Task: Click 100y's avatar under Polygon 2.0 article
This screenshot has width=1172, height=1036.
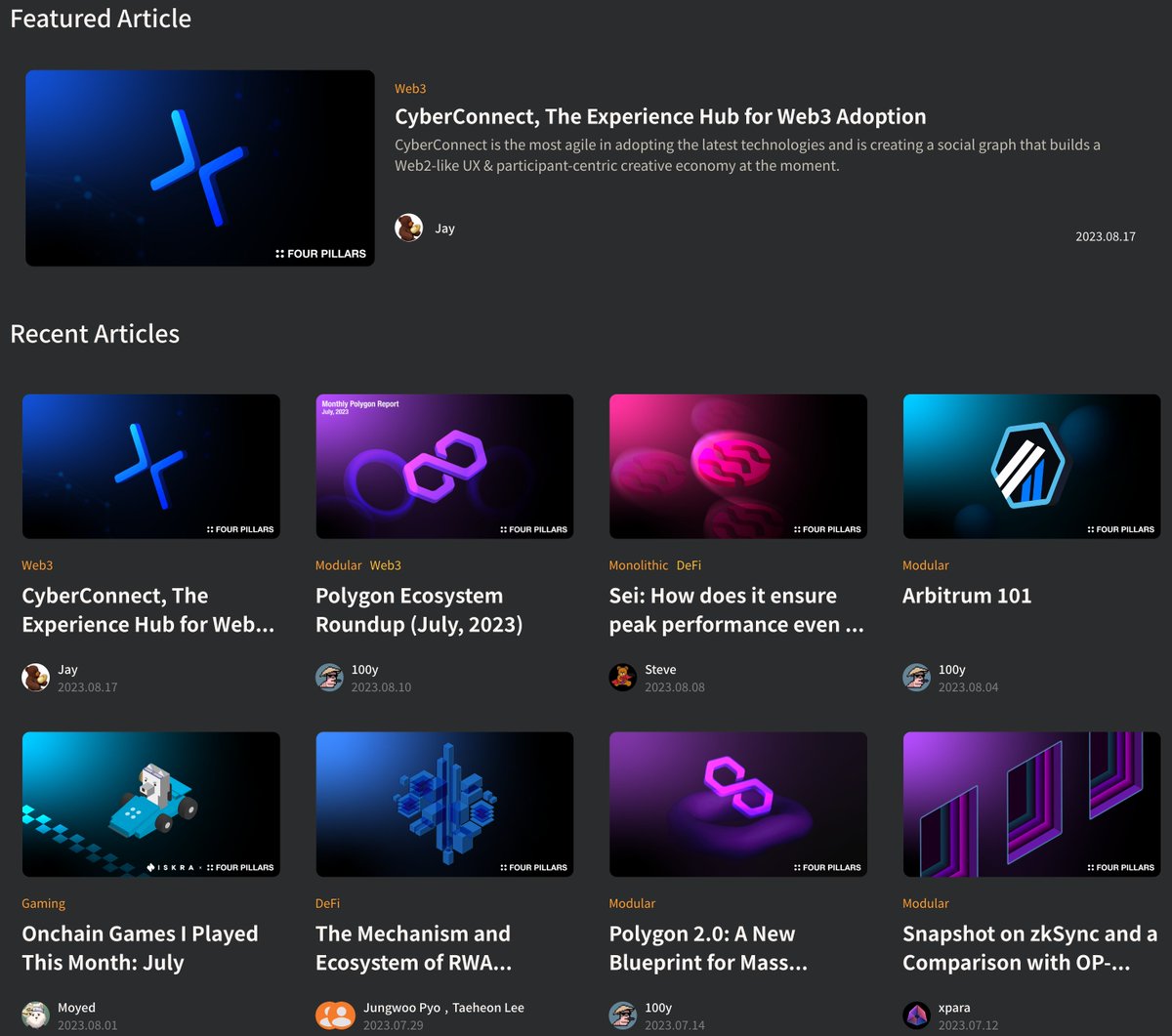Action: [622, 1015]
